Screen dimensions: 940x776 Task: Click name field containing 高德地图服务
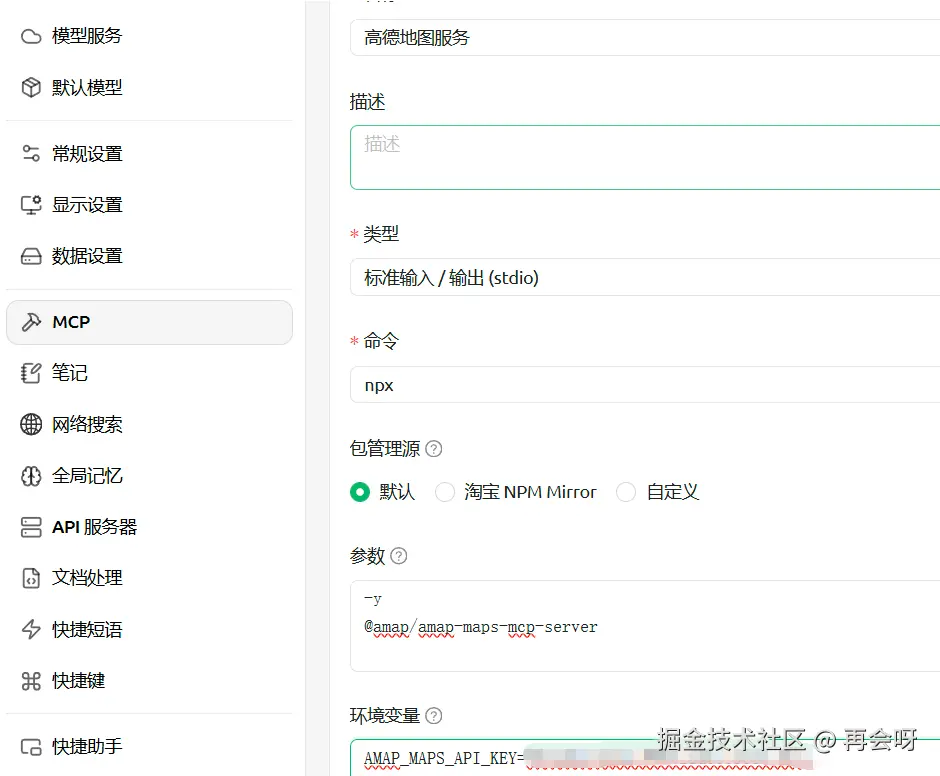click(x=645, y=38)
